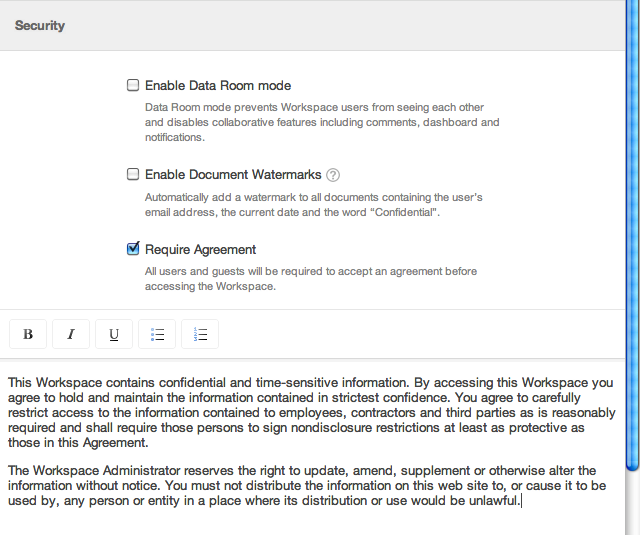Screen dimensions: 640x535
Task: Apply italic formatting with the I button
Action: (x=71, y=334)
